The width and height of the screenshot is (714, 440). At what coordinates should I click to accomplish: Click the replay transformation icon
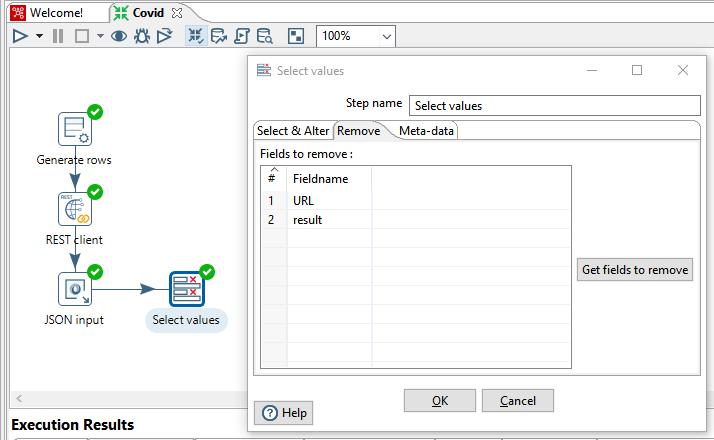(x=164, y=36)
